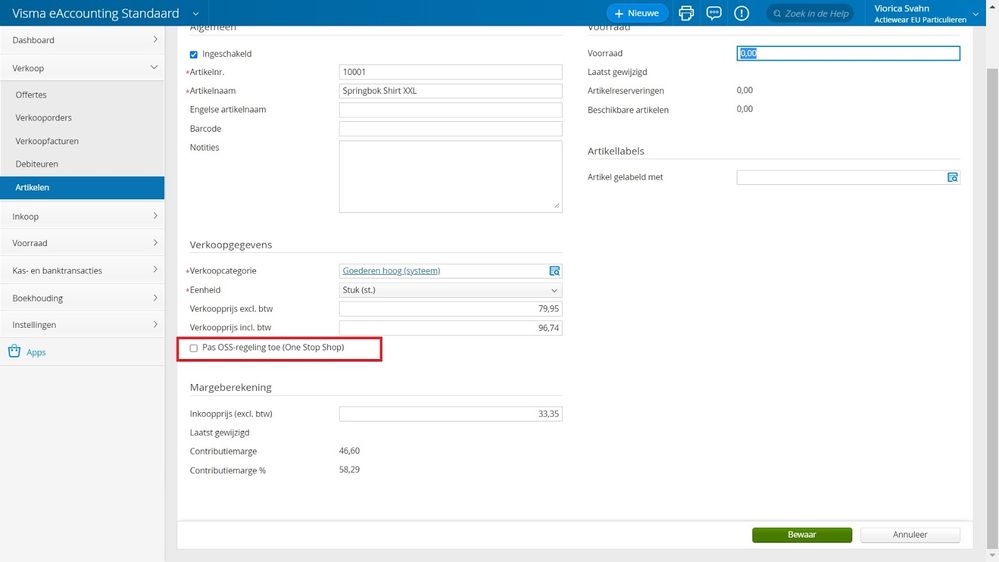Click the Notities text area
Viewport: 999px width, 562px height.
coord(450,177)
